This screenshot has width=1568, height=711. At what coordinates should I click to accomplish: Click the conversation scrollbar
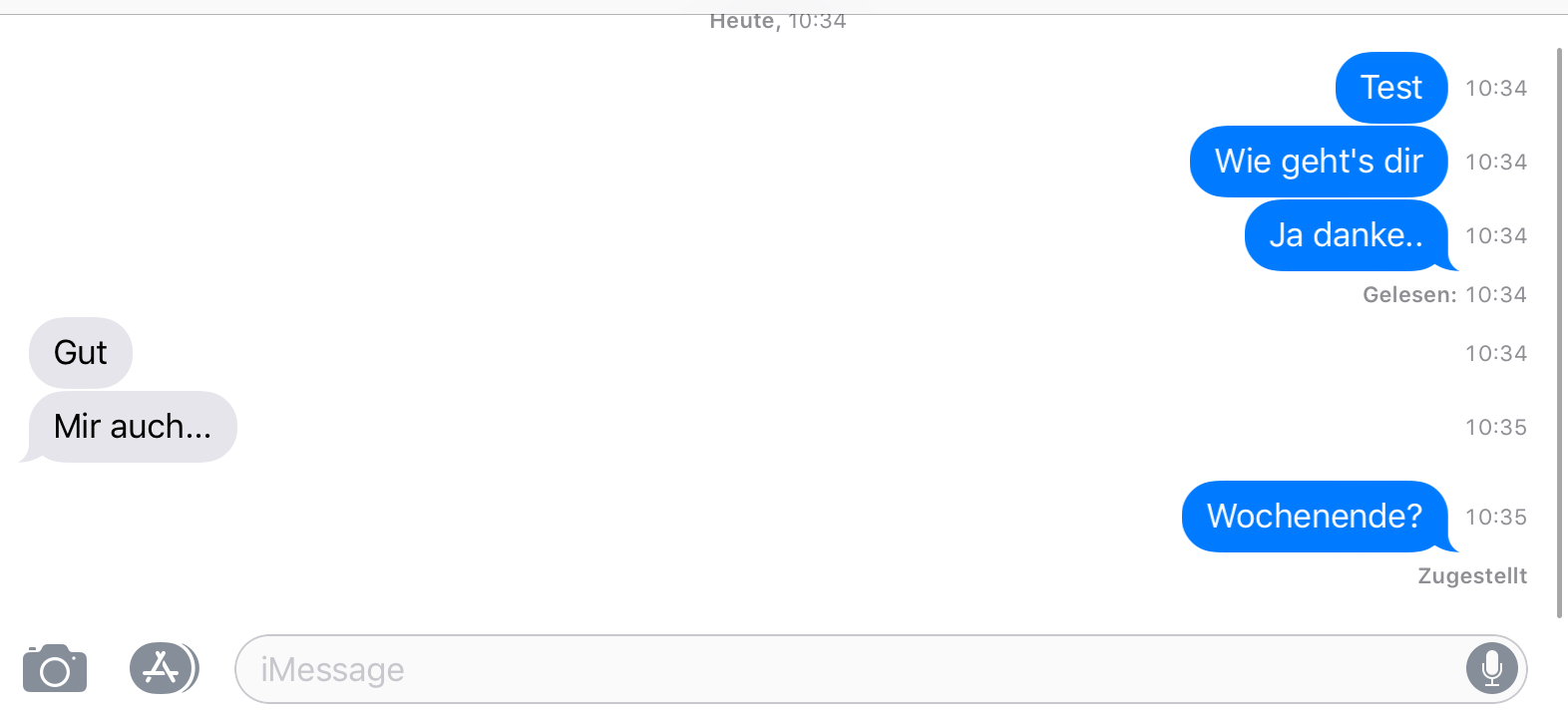(1559, 332)
